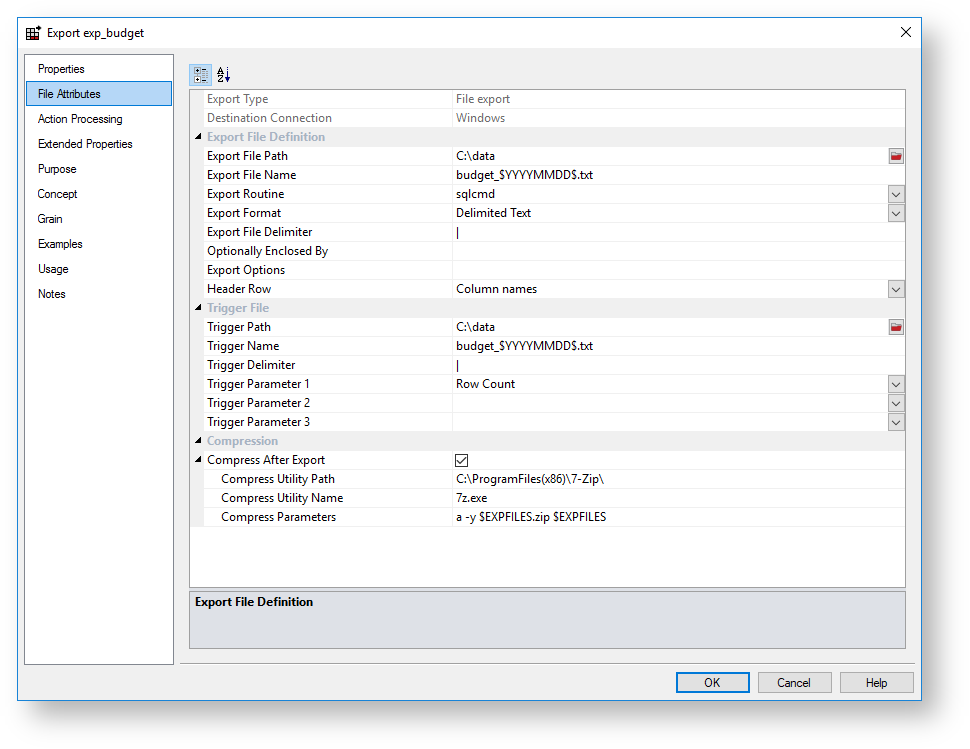Click the Export Options value field

click(679, 270)
